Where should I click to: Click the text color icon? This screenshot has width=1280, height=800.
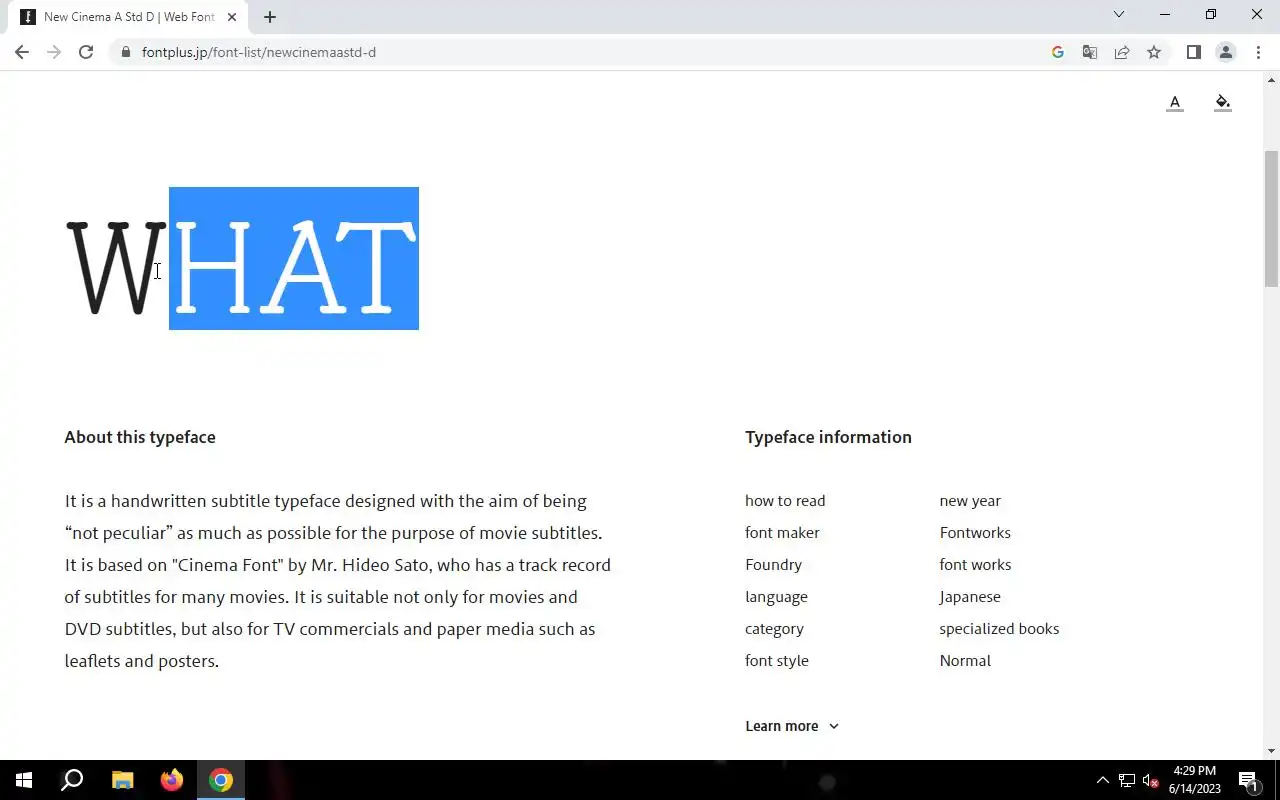(x=1175, y=102)
